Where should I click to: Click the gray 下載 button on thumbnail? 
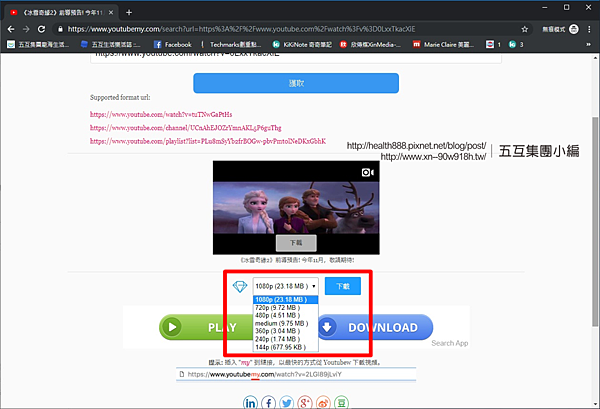coord(296,243)
